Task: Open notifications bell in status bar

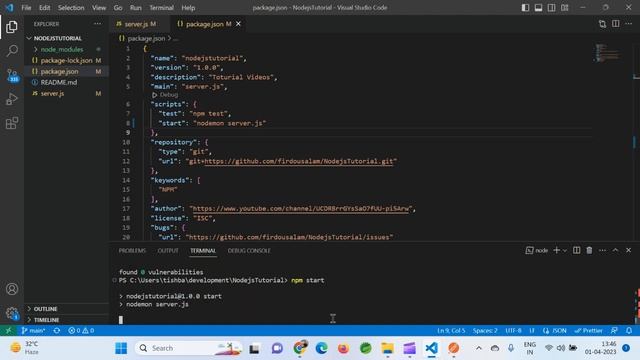Action: pyautogui.click(x=629, y=330)
